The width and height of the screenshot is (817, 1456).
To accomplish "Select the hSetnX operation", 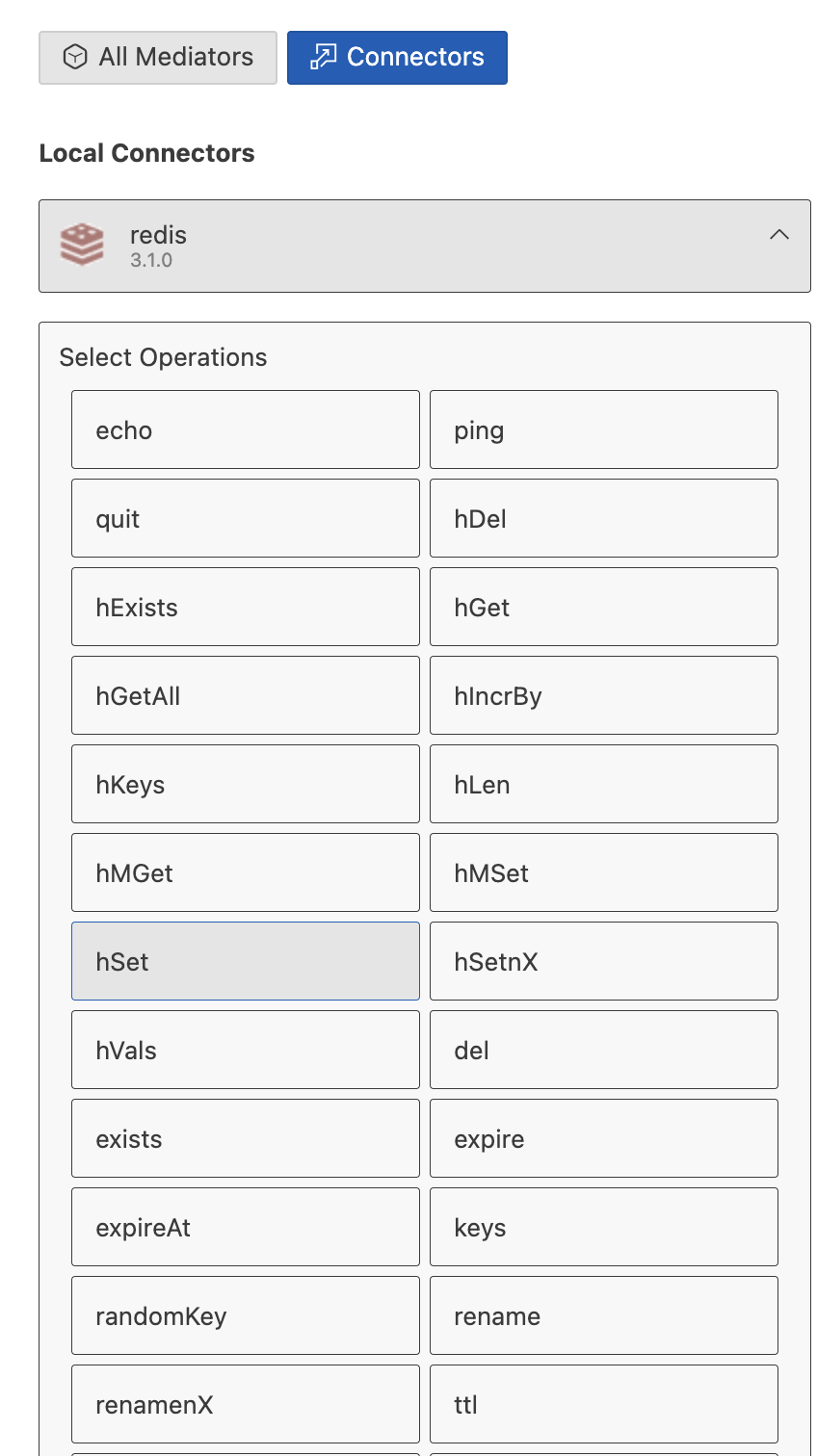I will point(604,961).
